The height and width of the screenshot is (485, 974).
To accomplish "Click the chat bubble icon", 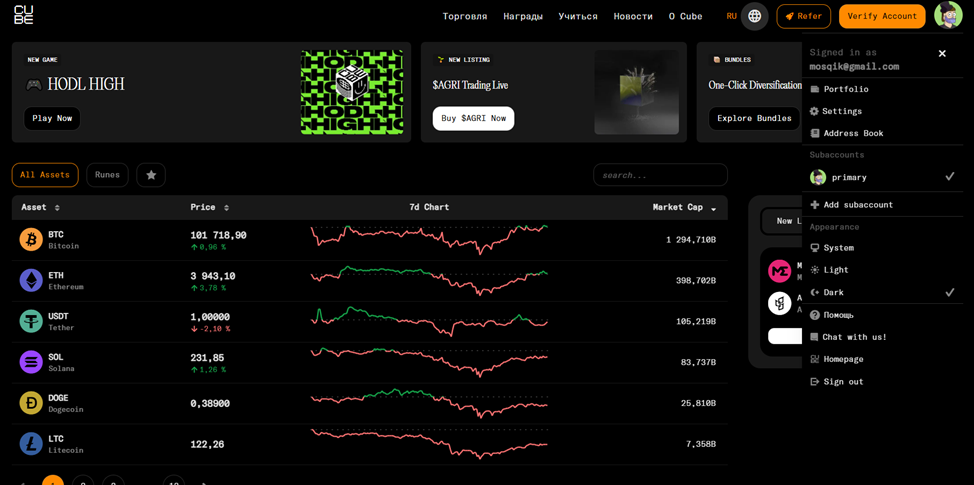I will point(814,337).
